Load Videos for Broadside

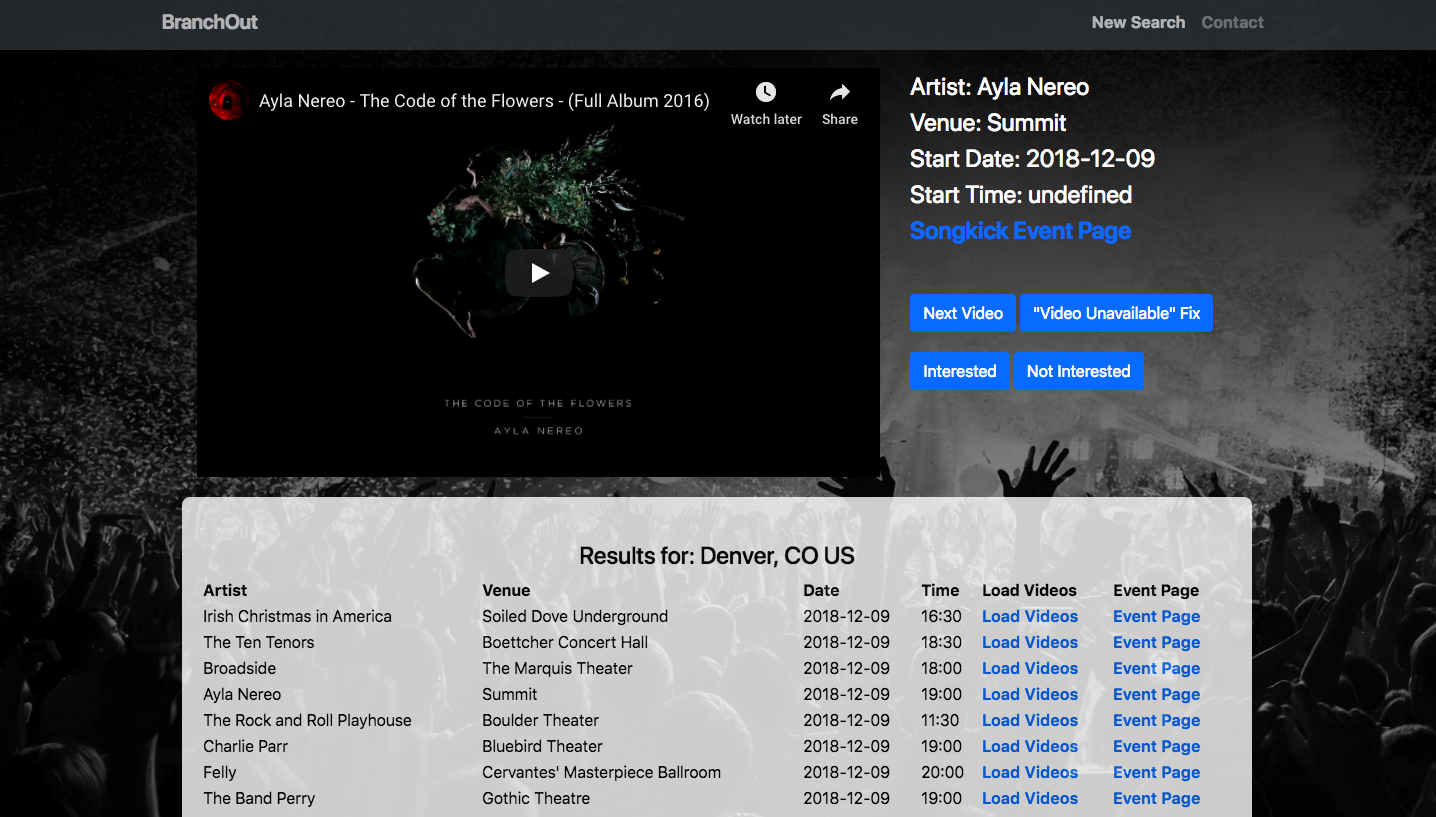[1030, 668]
